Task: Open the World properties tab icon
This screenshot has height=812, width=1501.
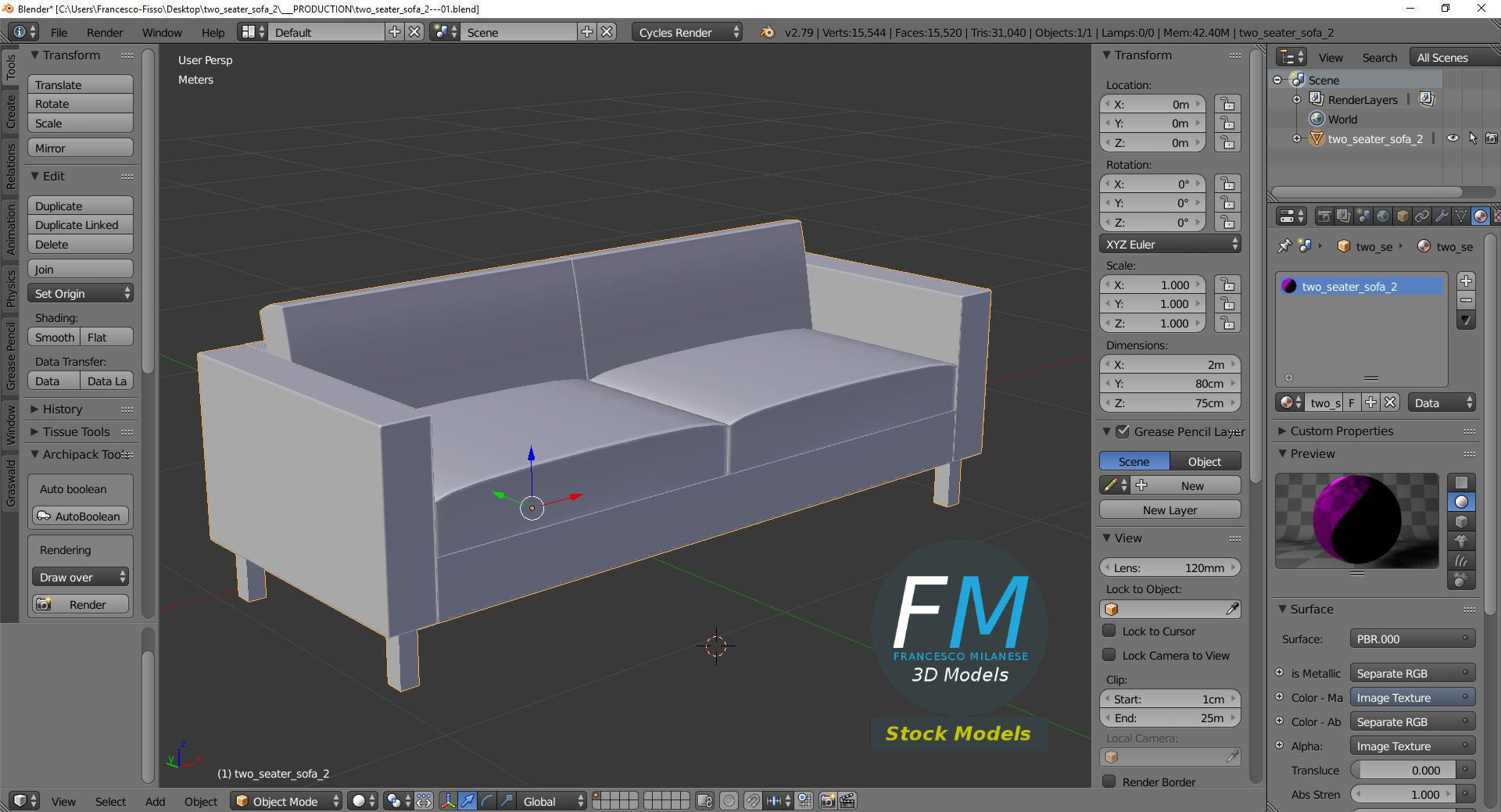Action: coord(1382,216)
